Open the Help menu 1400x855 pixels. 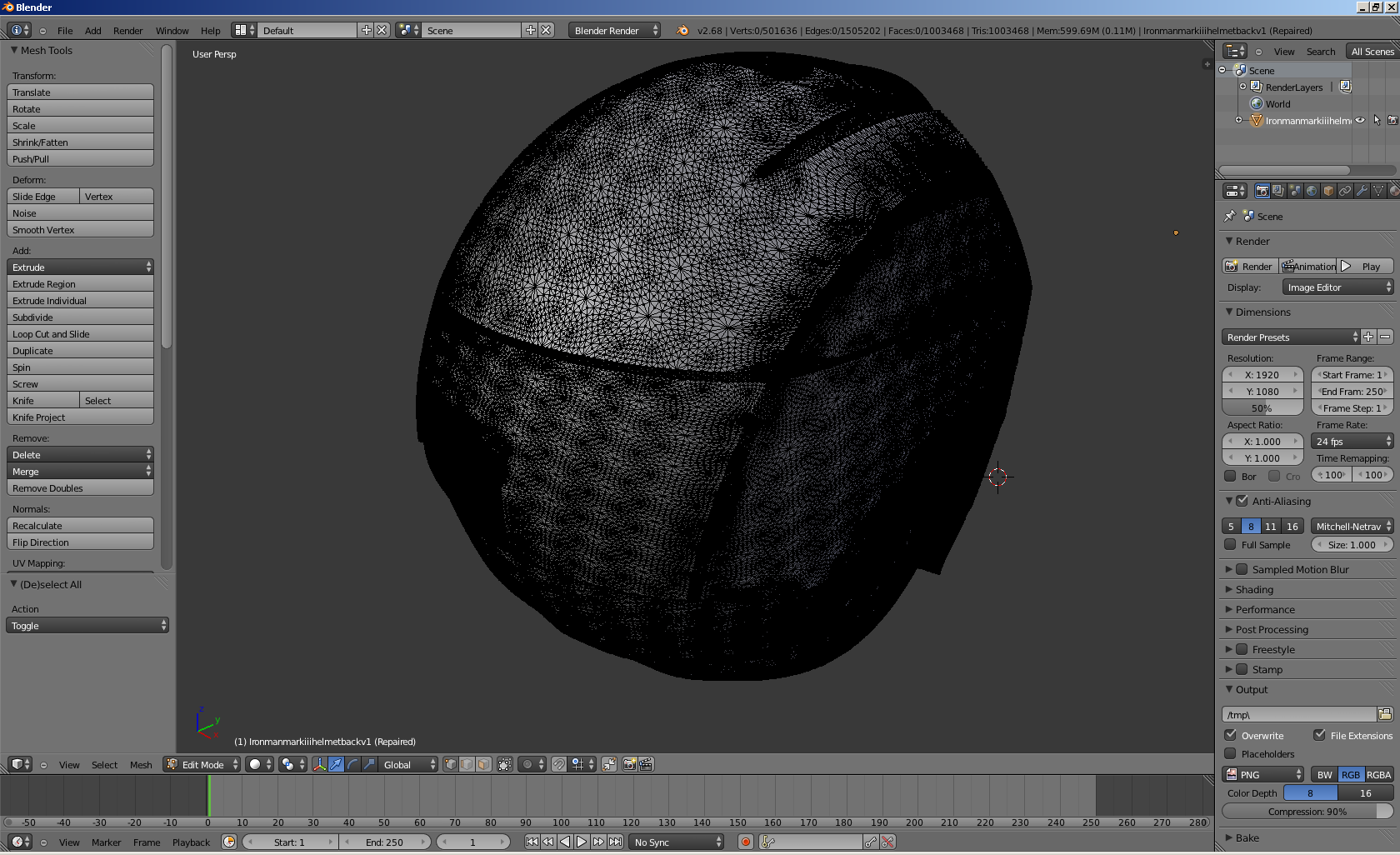pos(210,30)
